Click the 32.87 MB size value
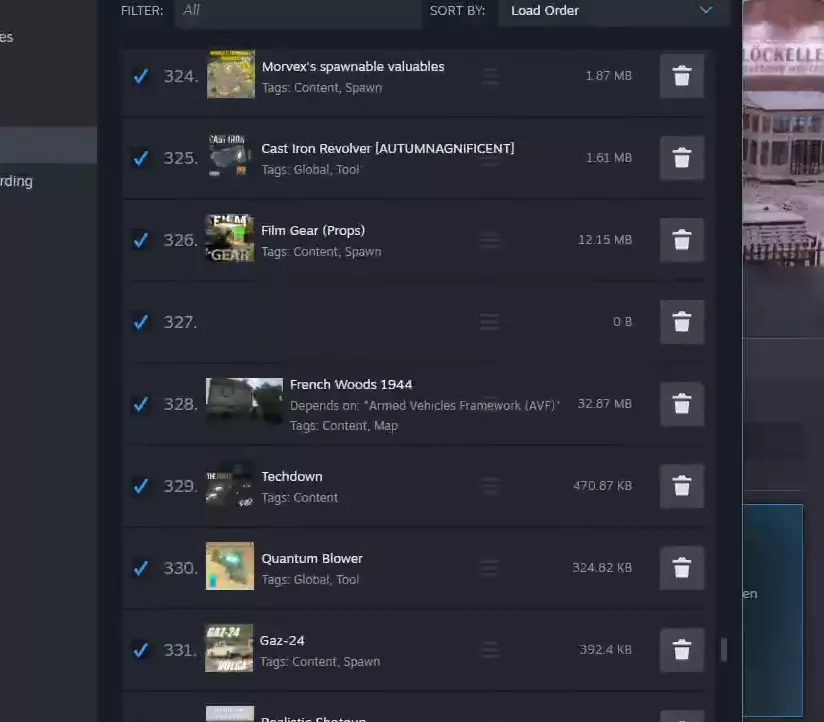This screenshot has height=722, width=824. pyautogui.click(x=605, y=404)
